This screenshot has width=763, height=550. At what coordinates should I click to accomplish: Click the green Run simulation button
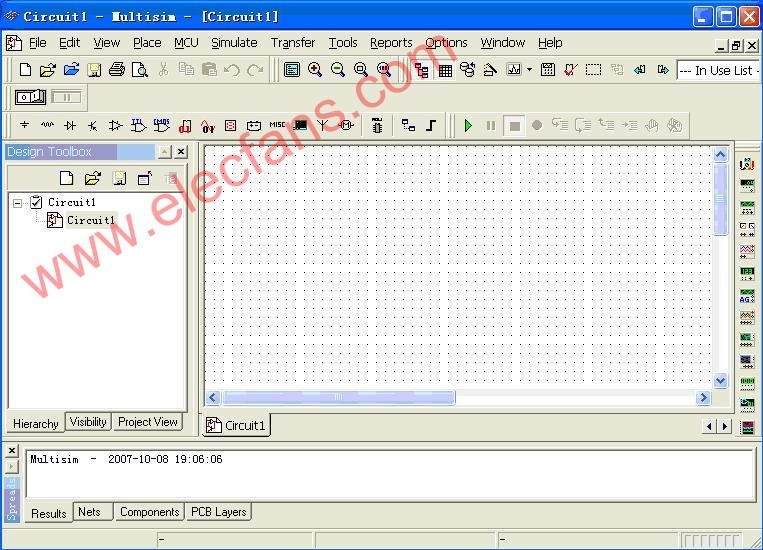[x=468, y=125]
